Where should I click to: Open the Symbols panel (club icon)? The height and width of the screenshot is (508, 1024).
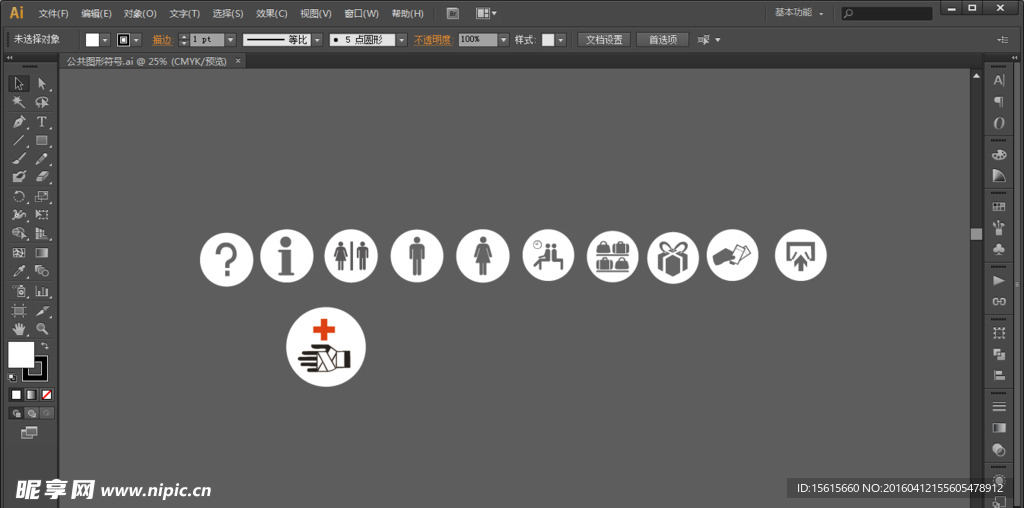click(x=999, y=249)
